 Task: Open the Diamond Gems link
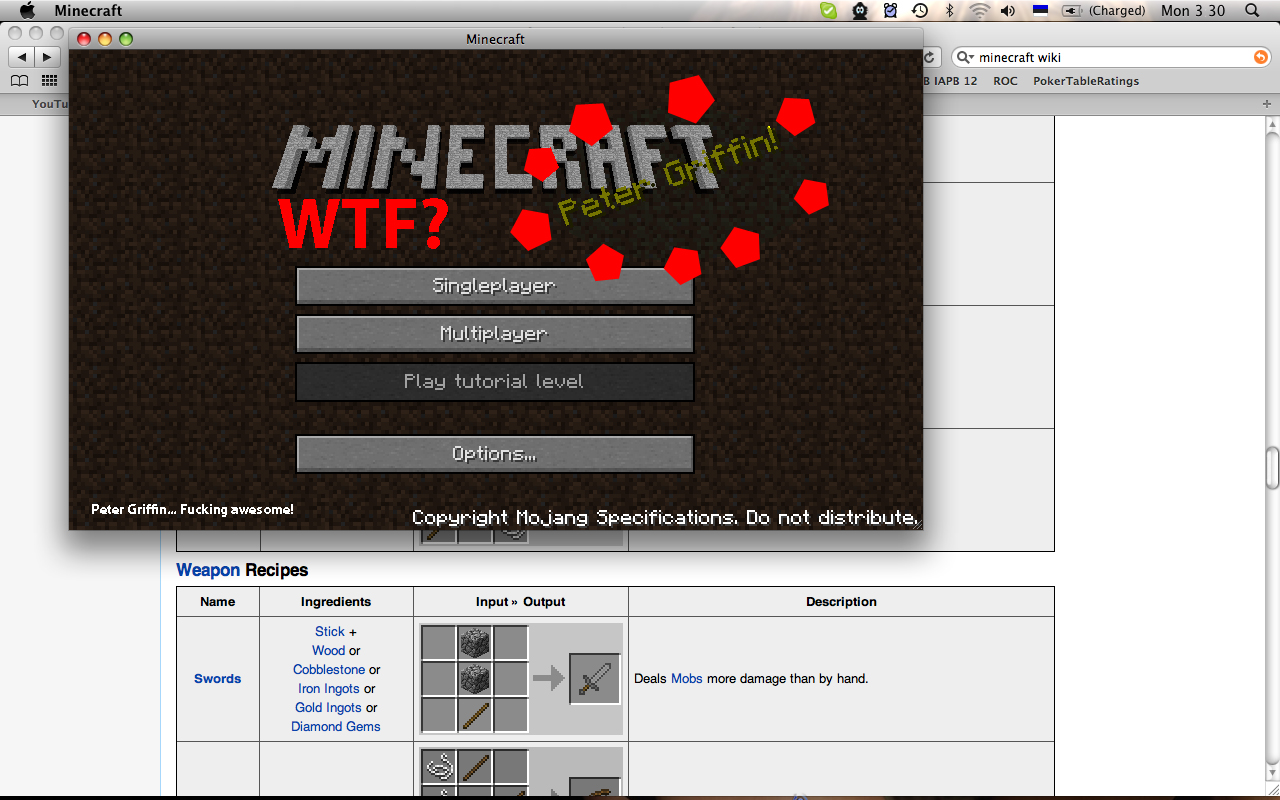click(336, 727)
